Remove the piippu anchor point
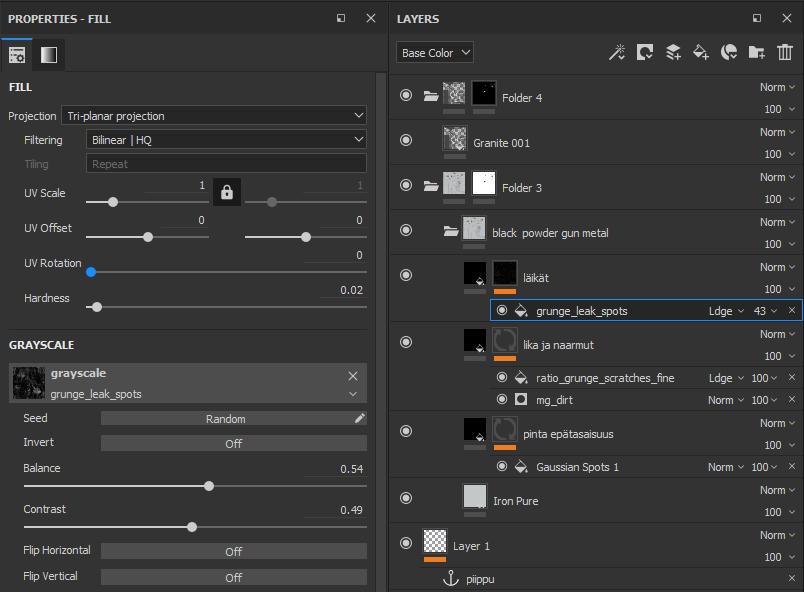 click(792, 578)
